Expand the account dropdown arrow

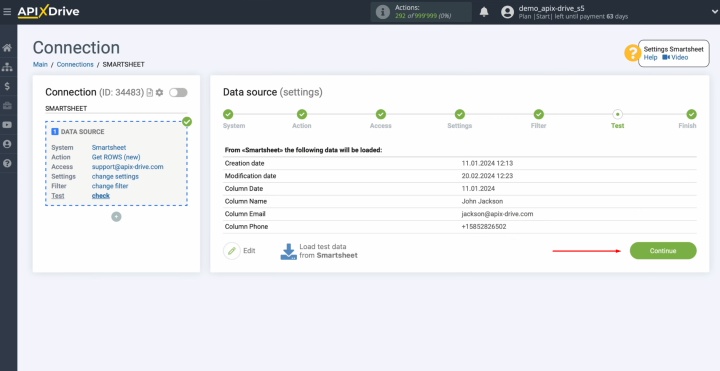point(714,12)
